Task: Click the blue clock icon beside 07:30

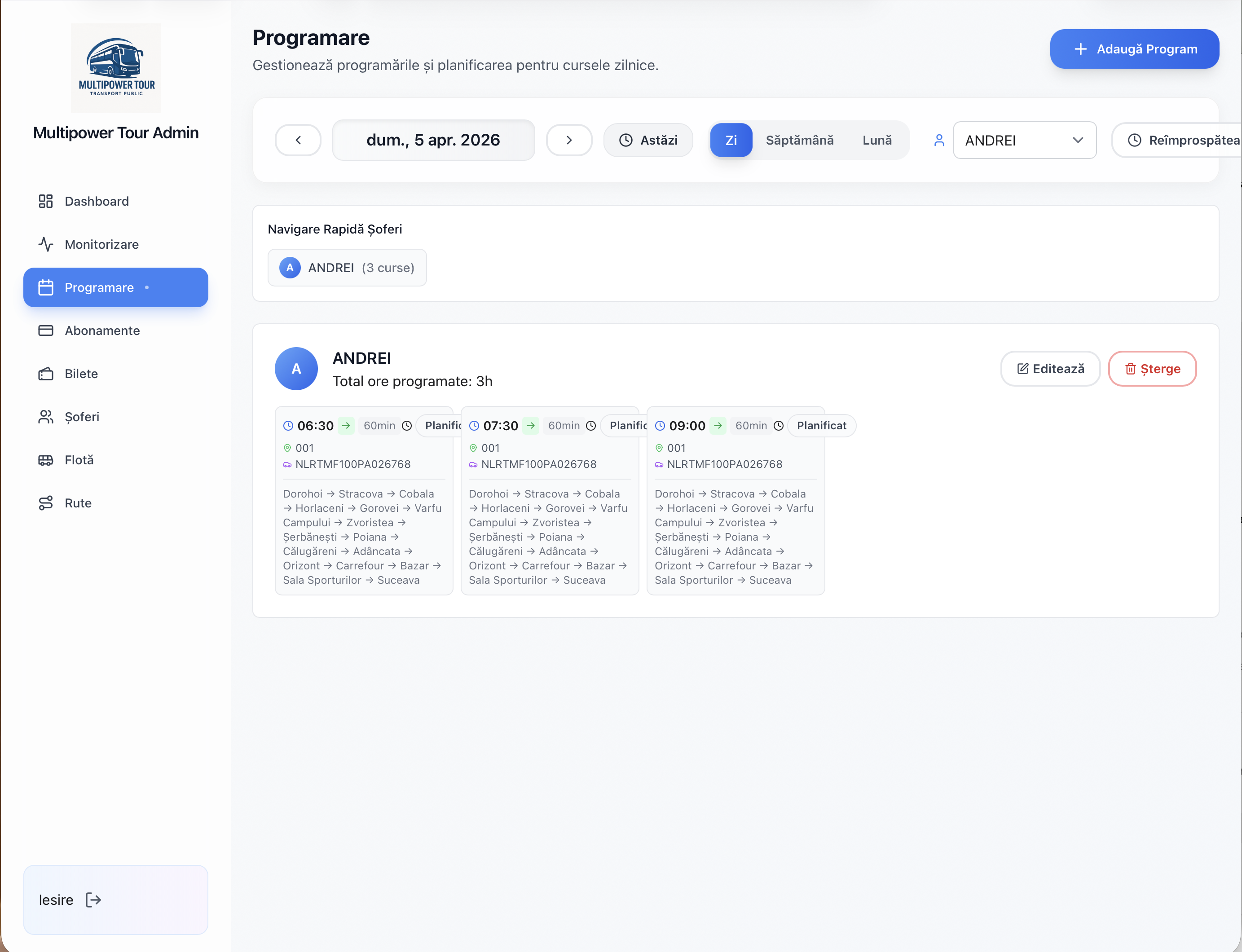Action: 474,426
